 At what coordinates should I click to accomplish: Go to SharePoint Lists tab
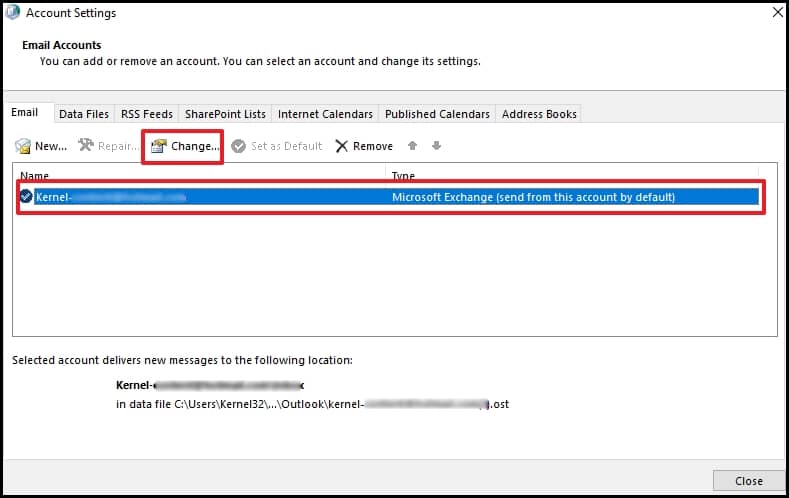coord(225,114)
